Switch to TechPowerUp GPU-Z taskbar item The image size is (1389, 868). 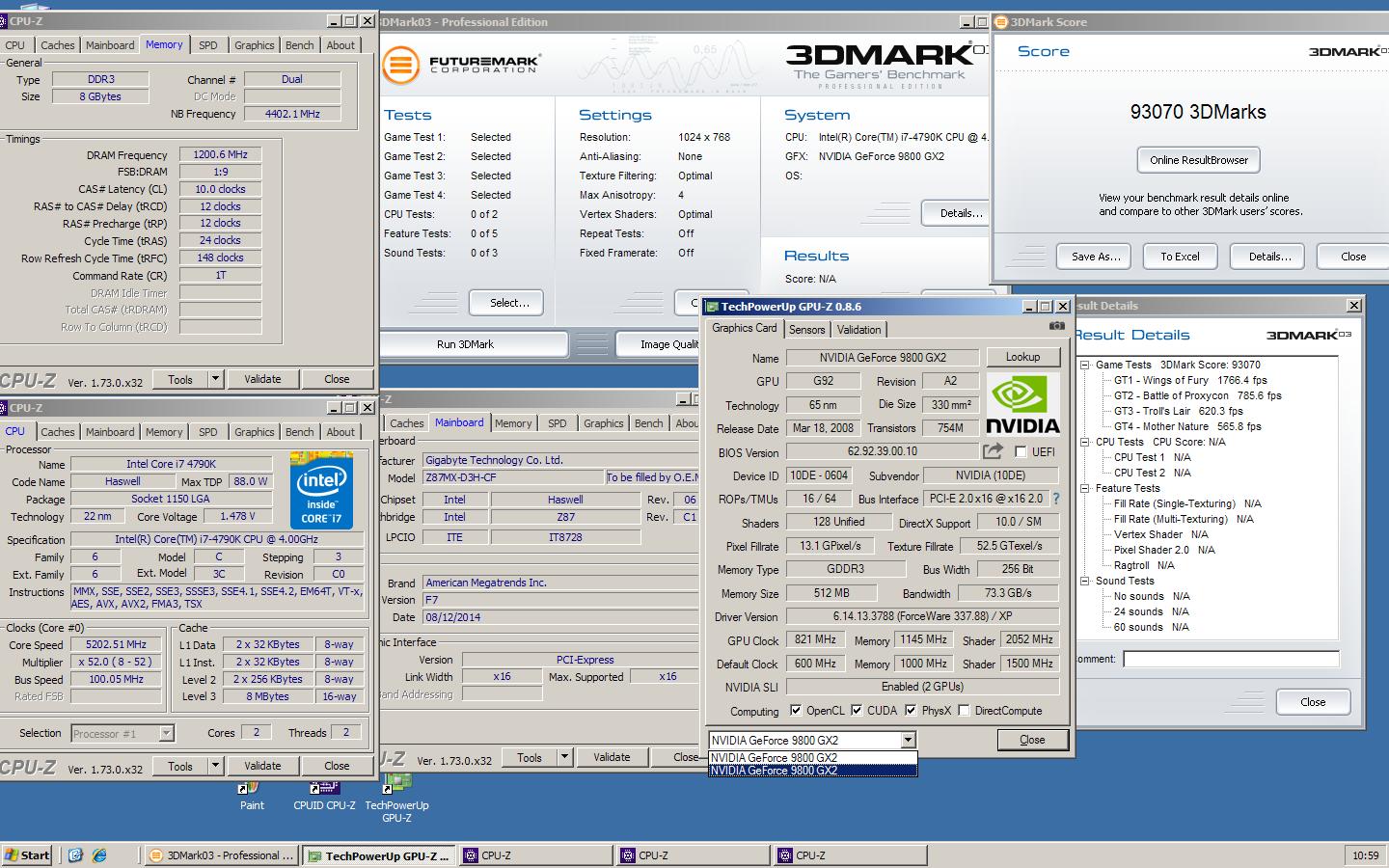click(378, 854)
